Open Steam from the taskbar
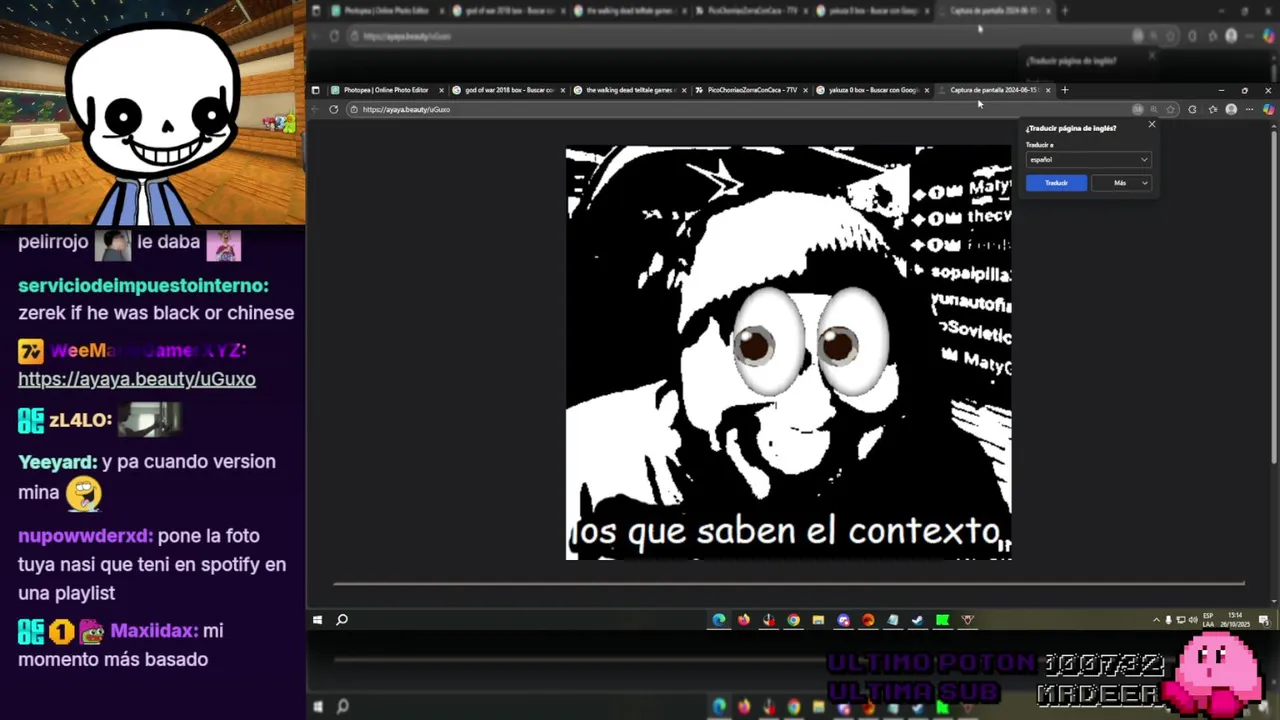This screenshot has height=720, width=1280. pos(918,620)
